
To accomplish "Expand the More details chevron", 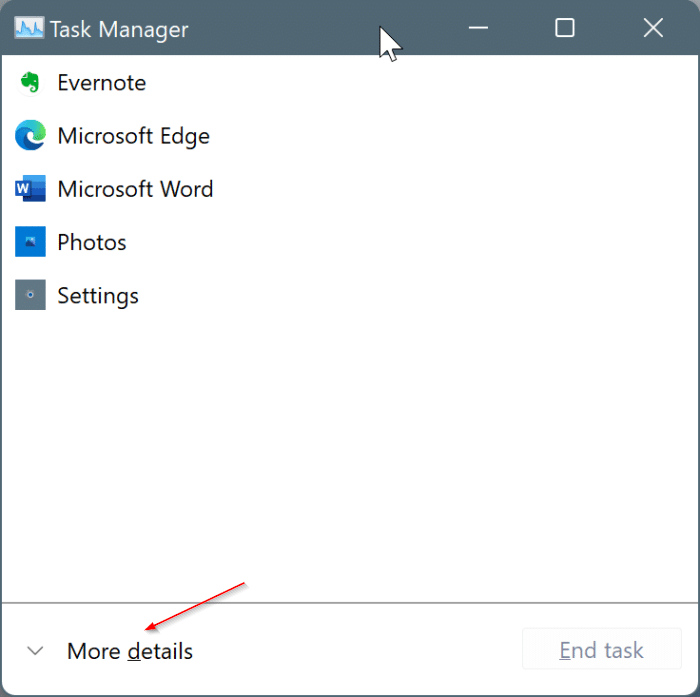I will (x=35, y=651).
